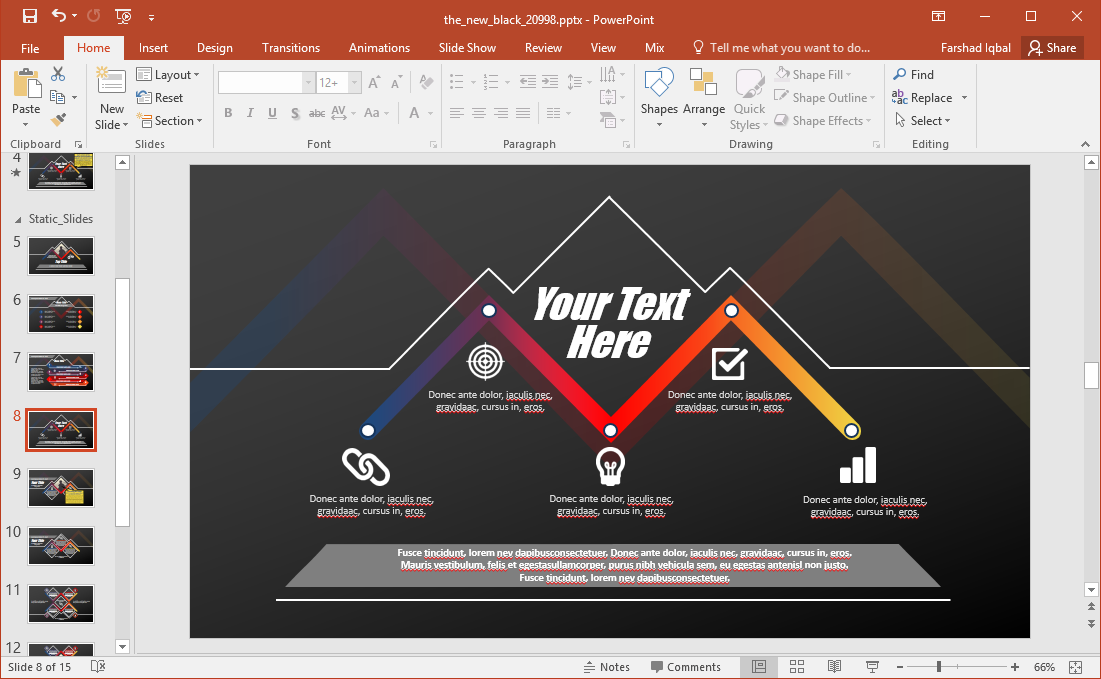Image resolution: width=1101 pixels, height=679 pixels.
Task: Open the font name dropdown arrow
Action: tap(308, 83)
